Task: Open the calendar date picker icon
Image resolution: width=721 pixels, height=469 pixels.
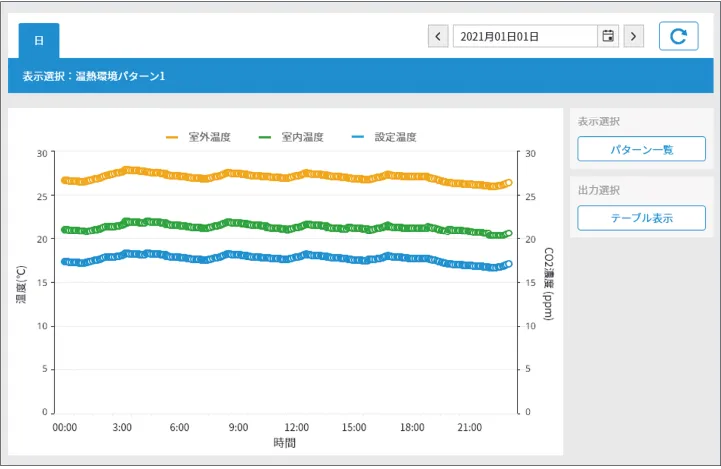Action: (607, 37)
